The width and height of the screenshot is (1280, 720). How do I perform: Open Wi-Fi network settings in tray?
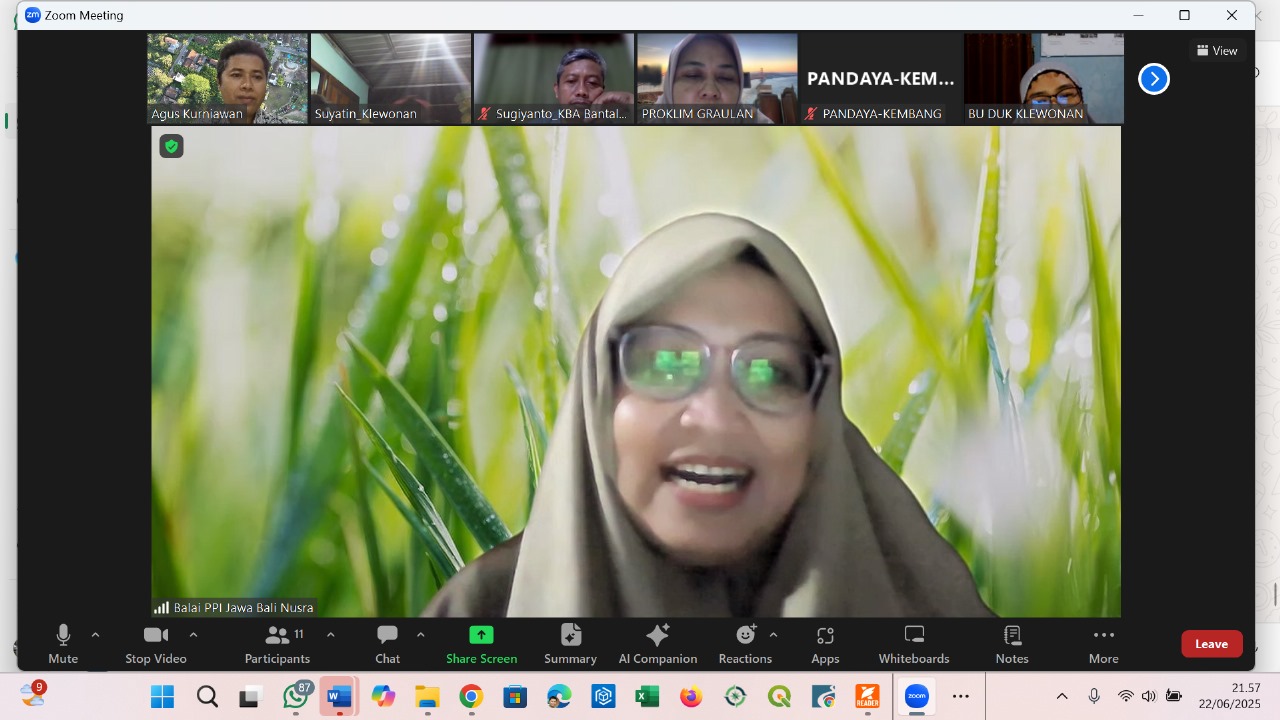pos(1126,696)
